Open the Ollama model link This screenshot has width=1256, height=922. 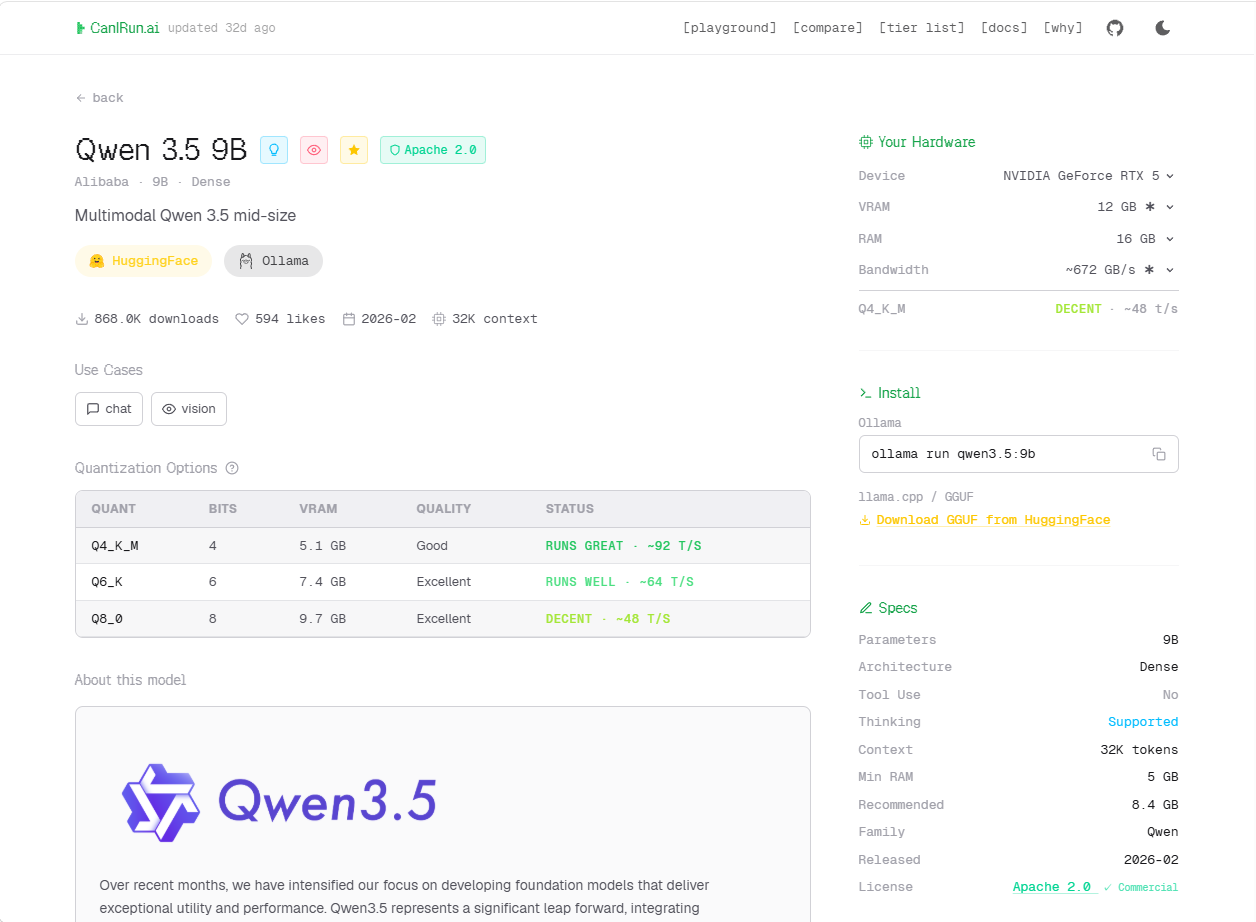(274, 261)
